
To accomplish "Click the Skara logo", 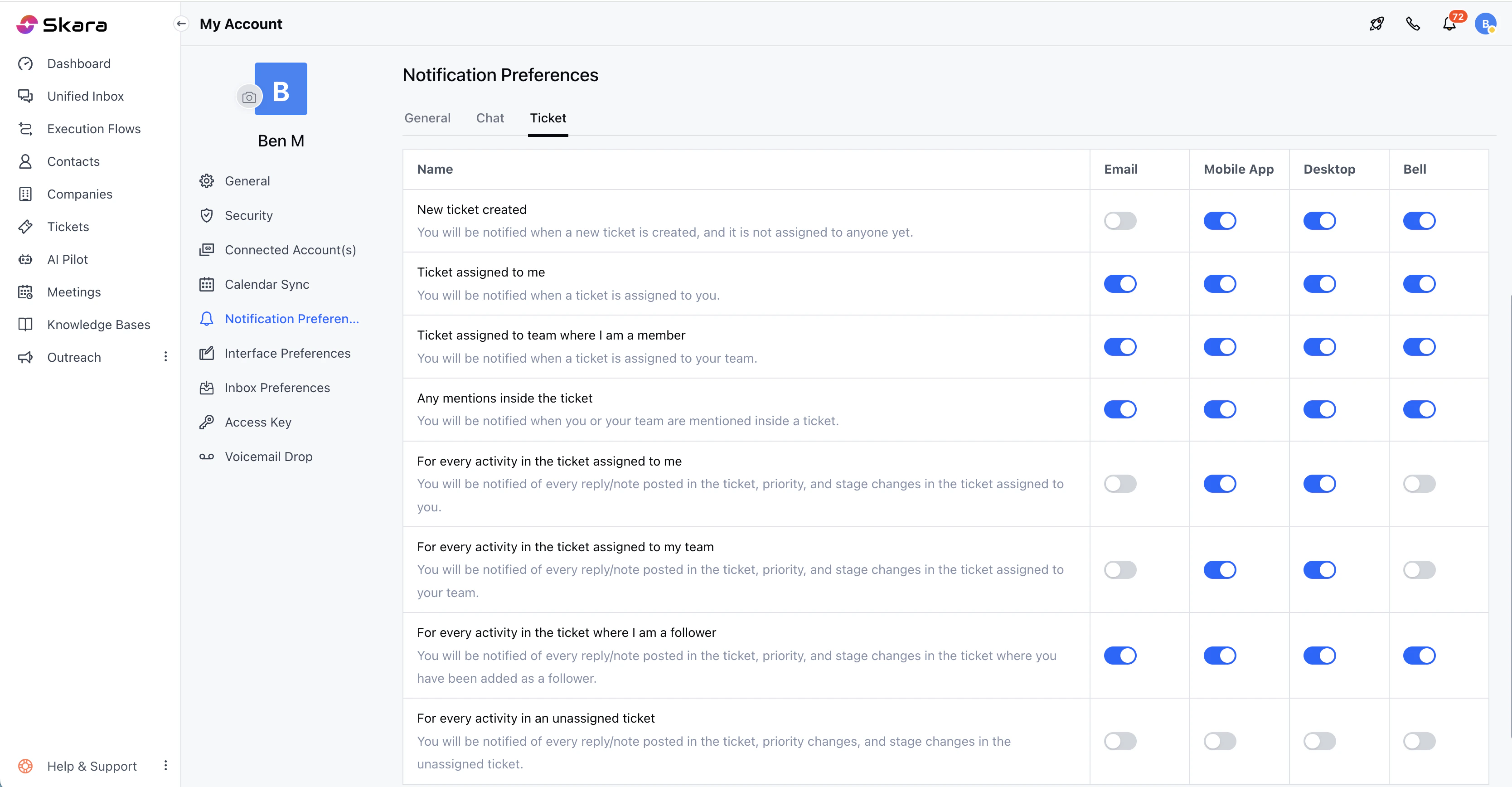I will click(62, 24).
